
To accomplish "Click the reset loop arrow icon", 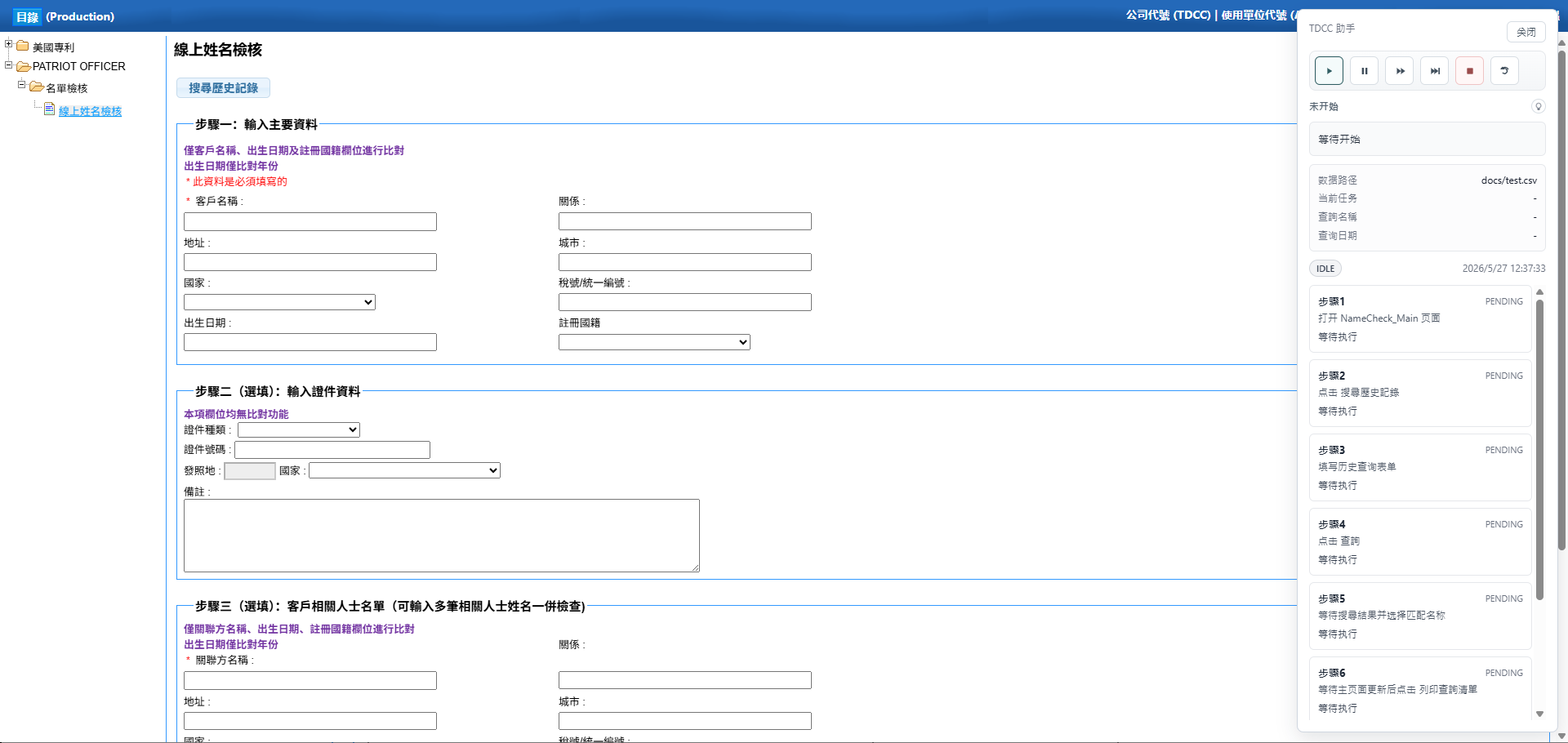I will point(1504,71).
